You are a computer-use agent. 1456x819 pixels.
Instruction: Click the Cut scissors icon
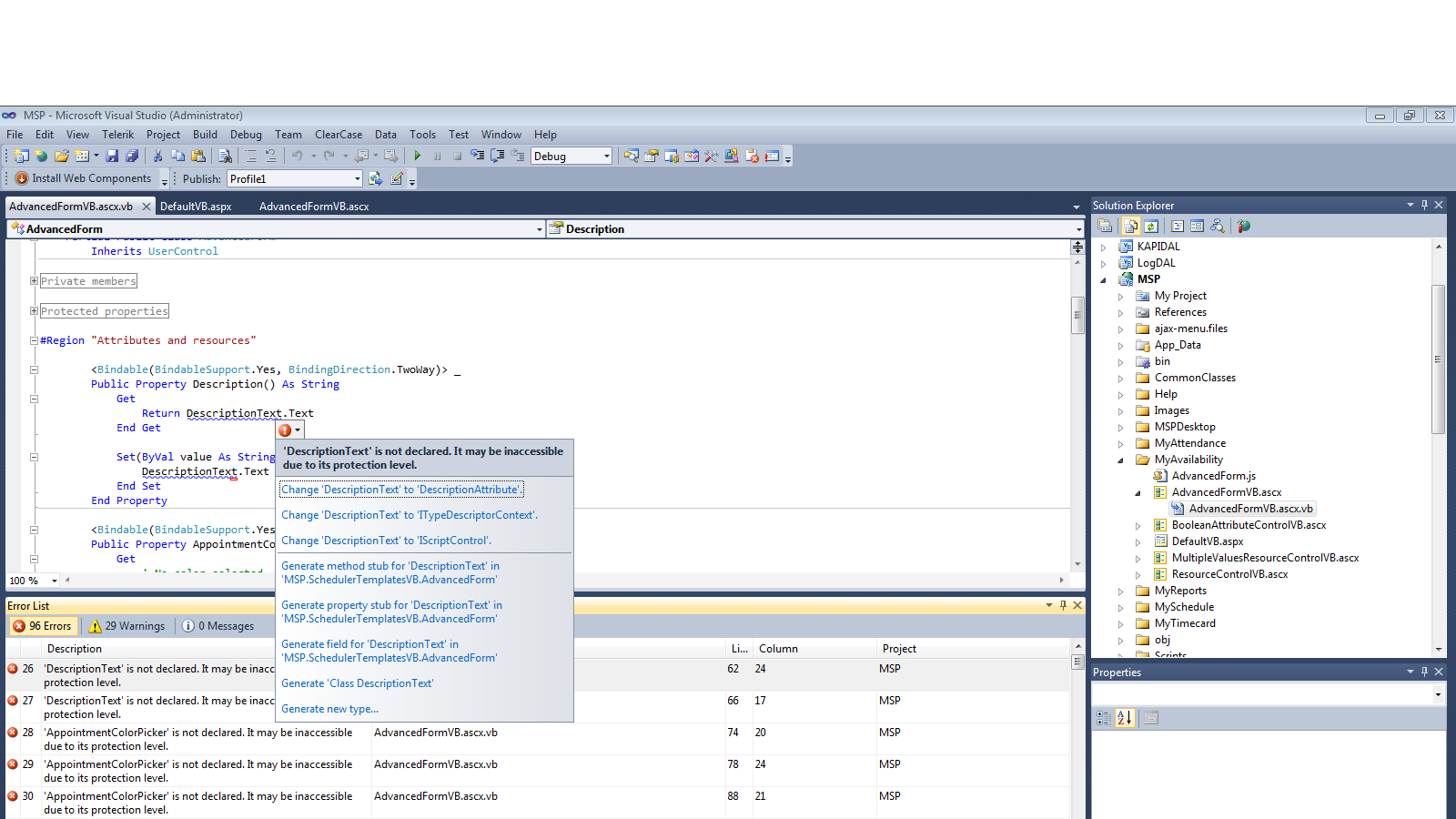click(x=157, y=156)
